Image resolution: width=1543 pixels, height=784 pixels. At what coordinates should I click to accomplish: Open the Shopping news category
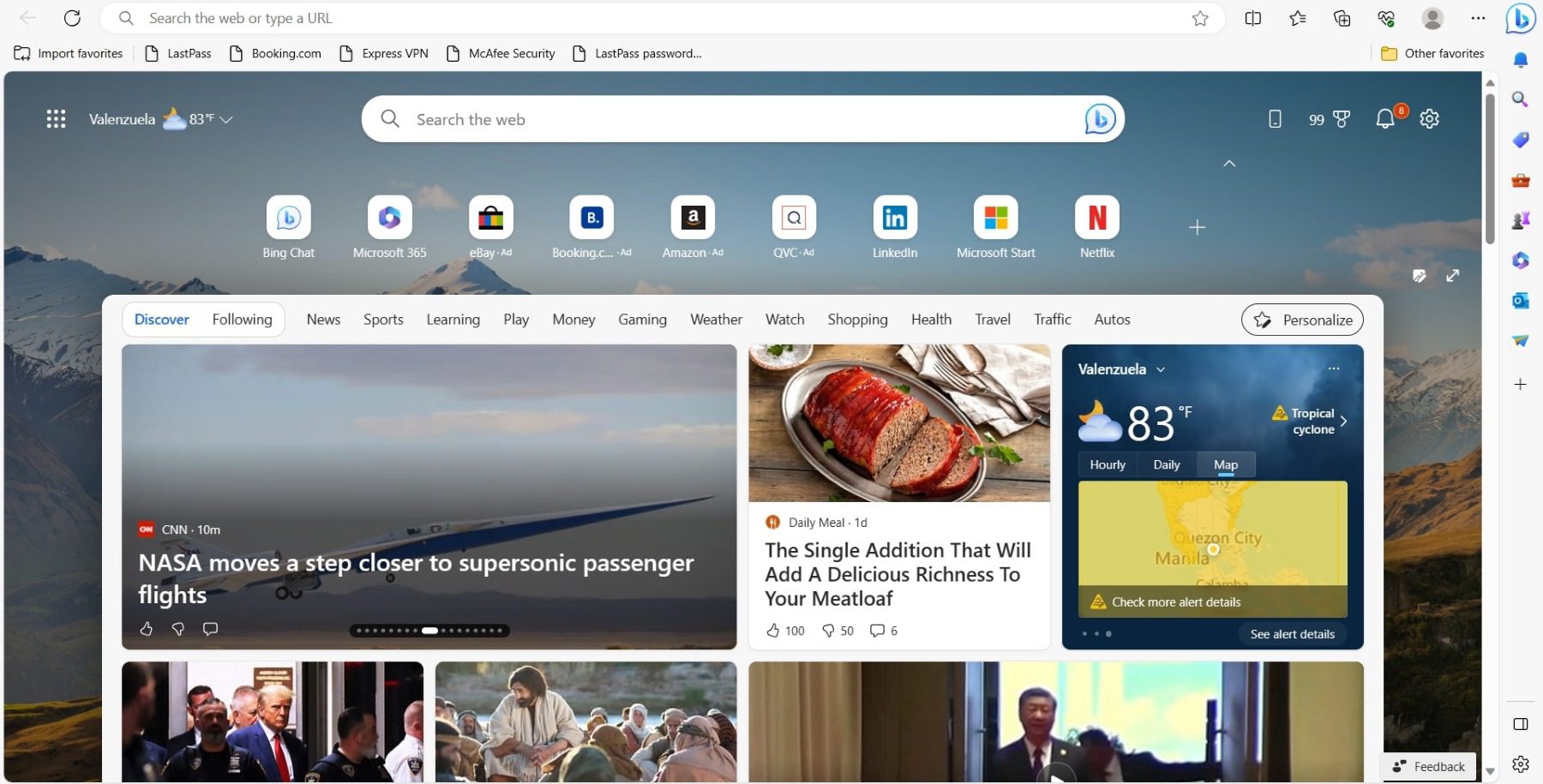point(857,319)
